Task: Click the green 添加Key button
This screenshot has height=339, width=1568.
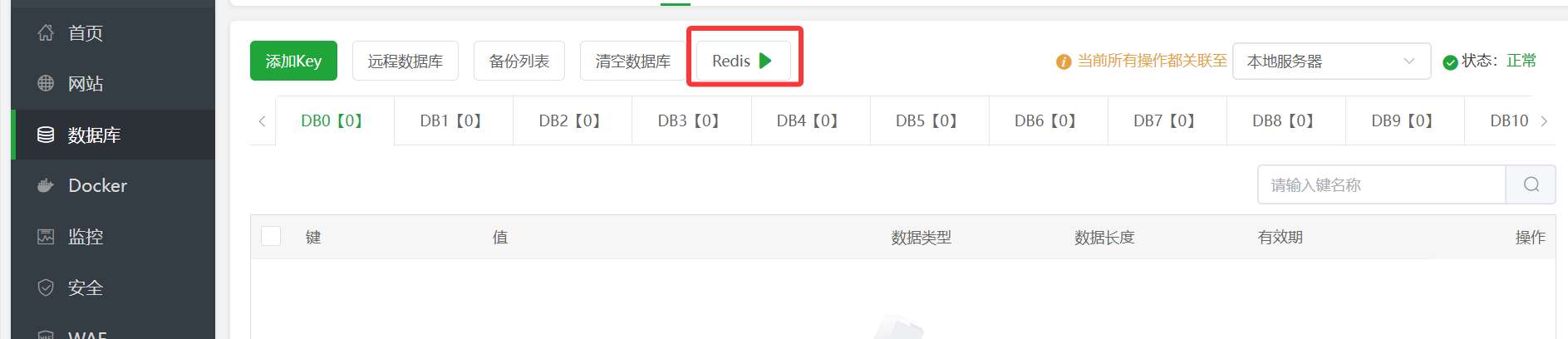Action: 293,61
